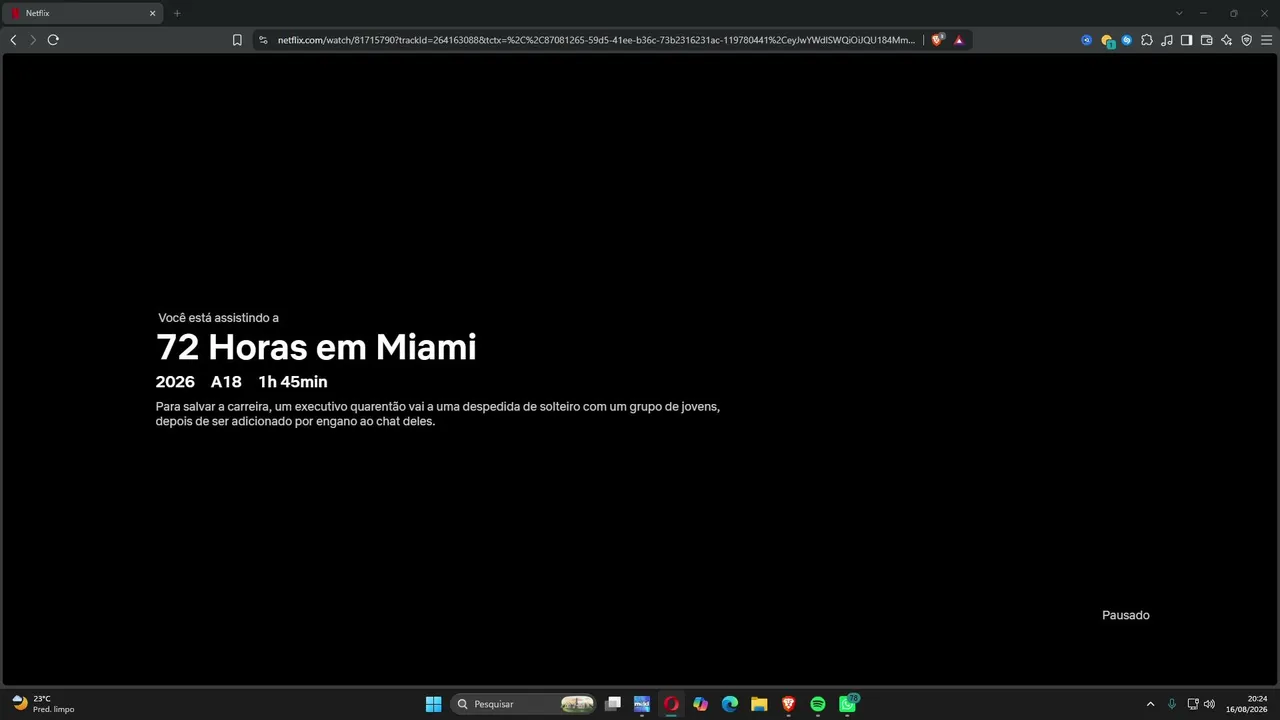Open the blue 'mdd' taskbar app

642,704
